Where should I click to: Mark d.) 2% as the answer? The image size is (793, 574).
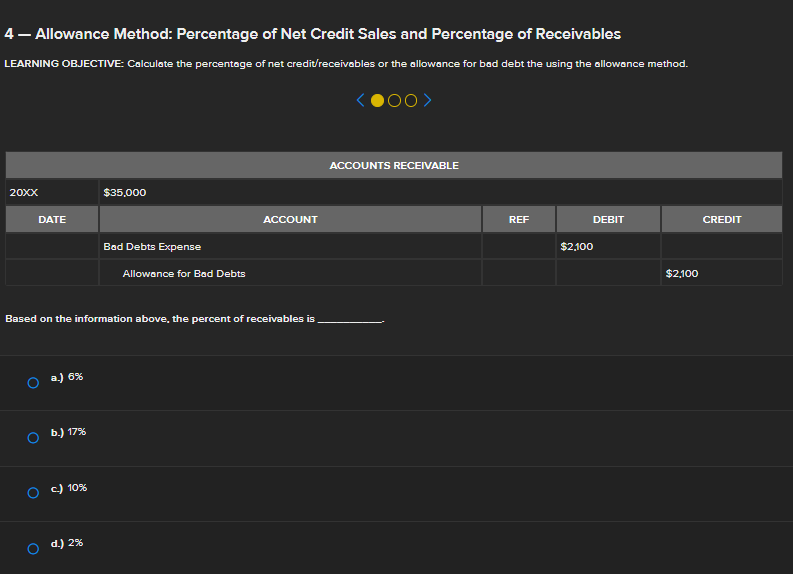(x=33, y=547)
